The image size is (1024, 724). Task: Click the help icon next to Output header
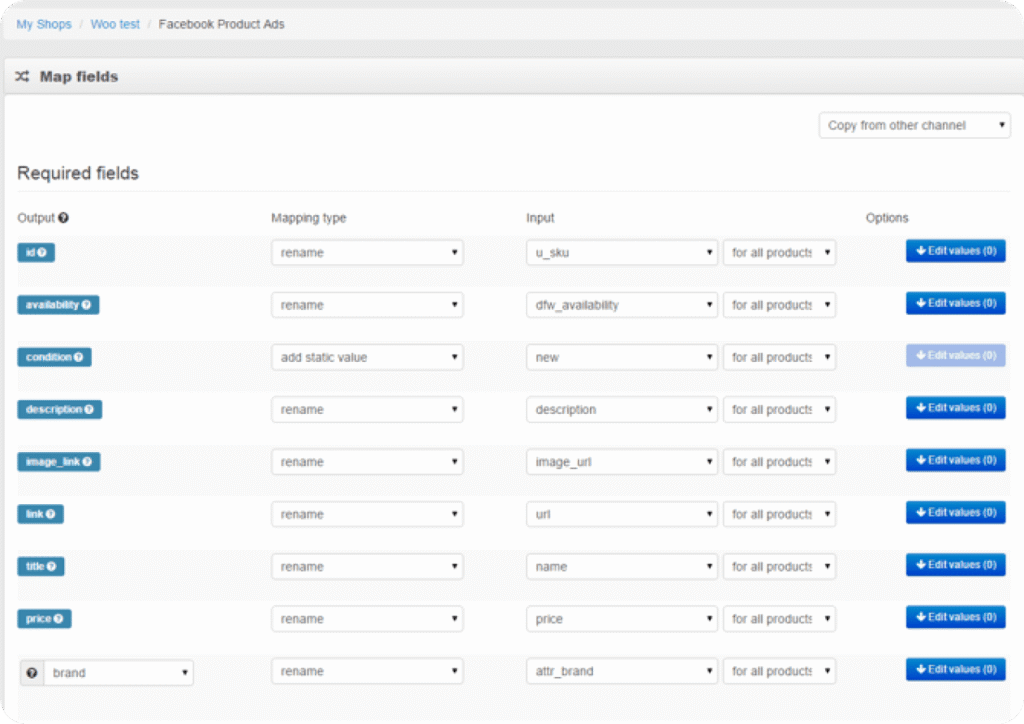[x=64, y=218]
